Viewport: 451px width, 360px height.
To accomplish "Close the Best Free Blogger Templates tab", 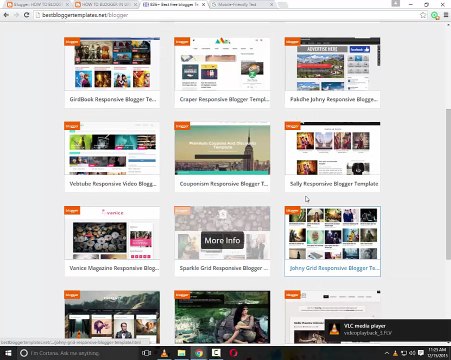I will (203, 5).
